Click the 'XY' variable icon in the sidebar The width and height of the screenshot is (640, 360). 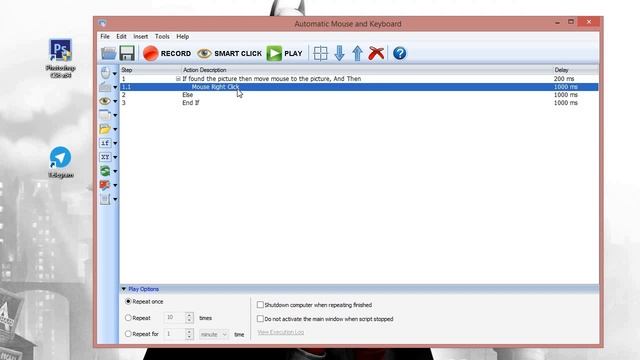click(105, 157)
